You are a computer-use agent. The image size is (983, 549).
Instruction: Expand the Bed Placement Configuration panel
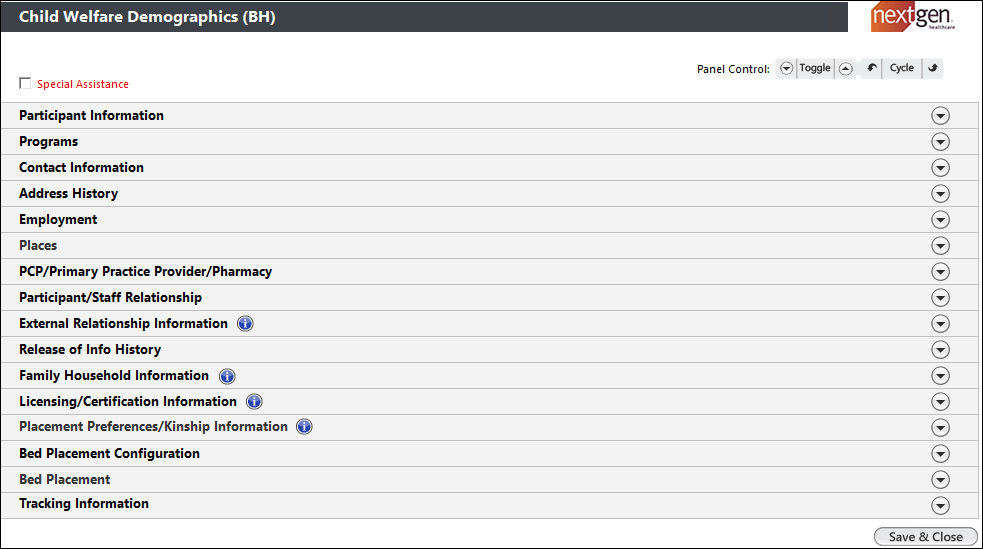[939, 454]
